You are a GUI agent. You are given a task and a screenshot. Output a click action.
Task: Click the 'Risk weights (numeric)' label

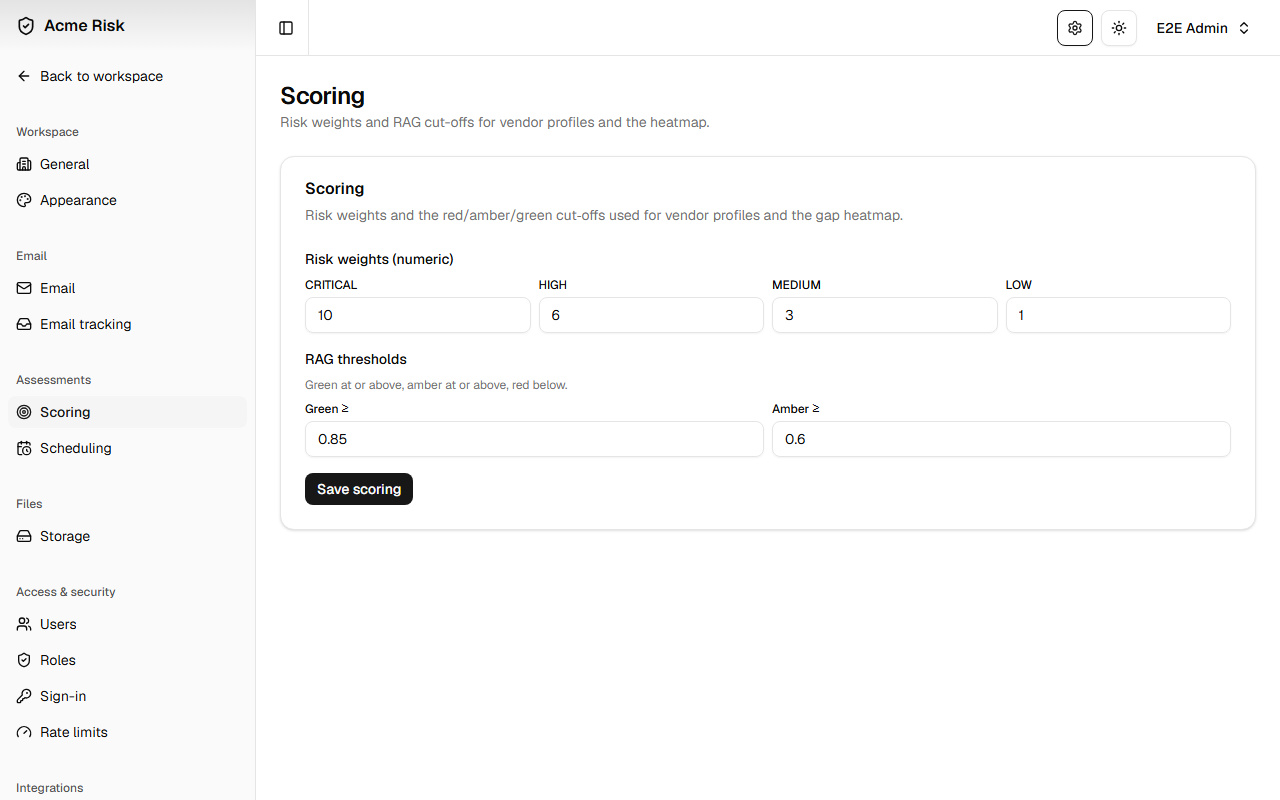coord(379,259)
